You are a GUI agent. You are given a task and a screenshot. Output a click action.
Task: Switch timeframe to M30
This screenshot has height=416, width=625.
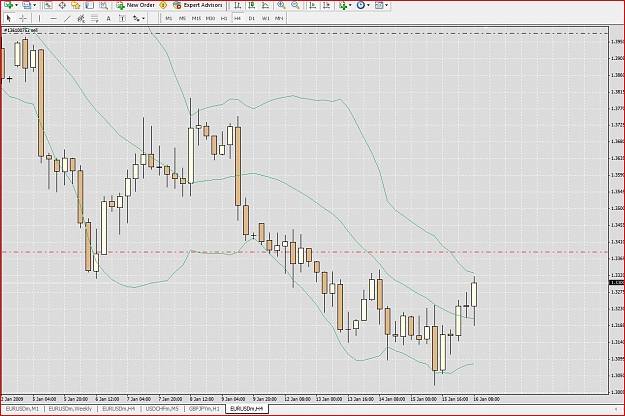tap(210, 18)
